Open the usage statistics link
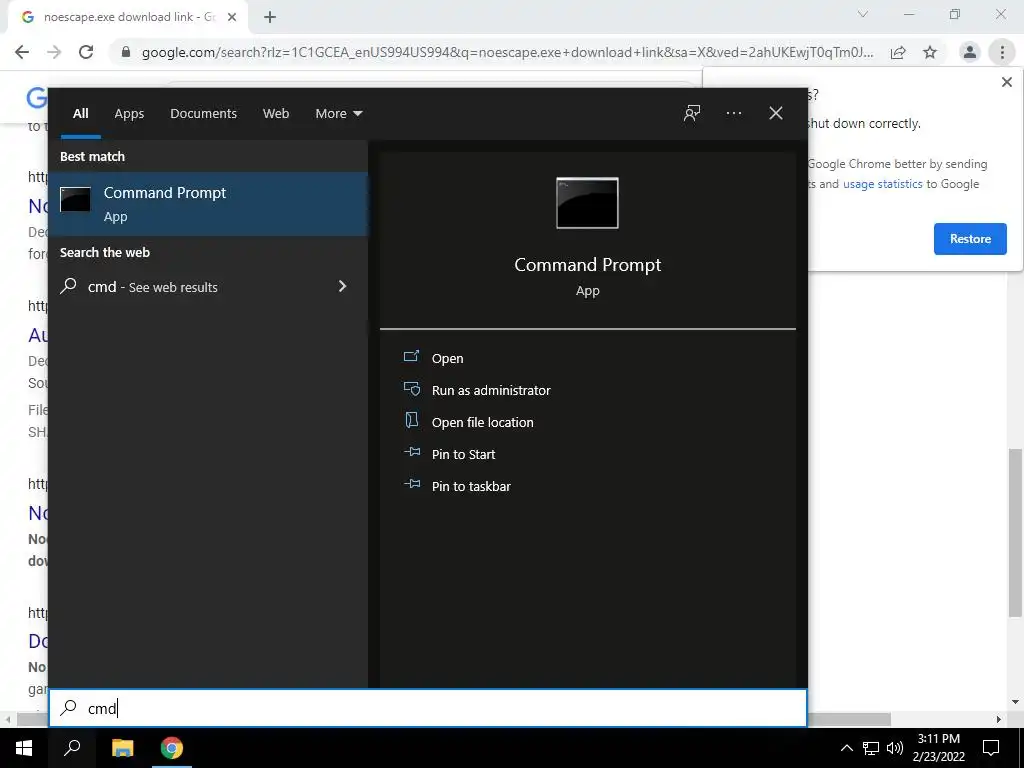The height and width of the screenshot is (768, 1024). pos(882,184)
